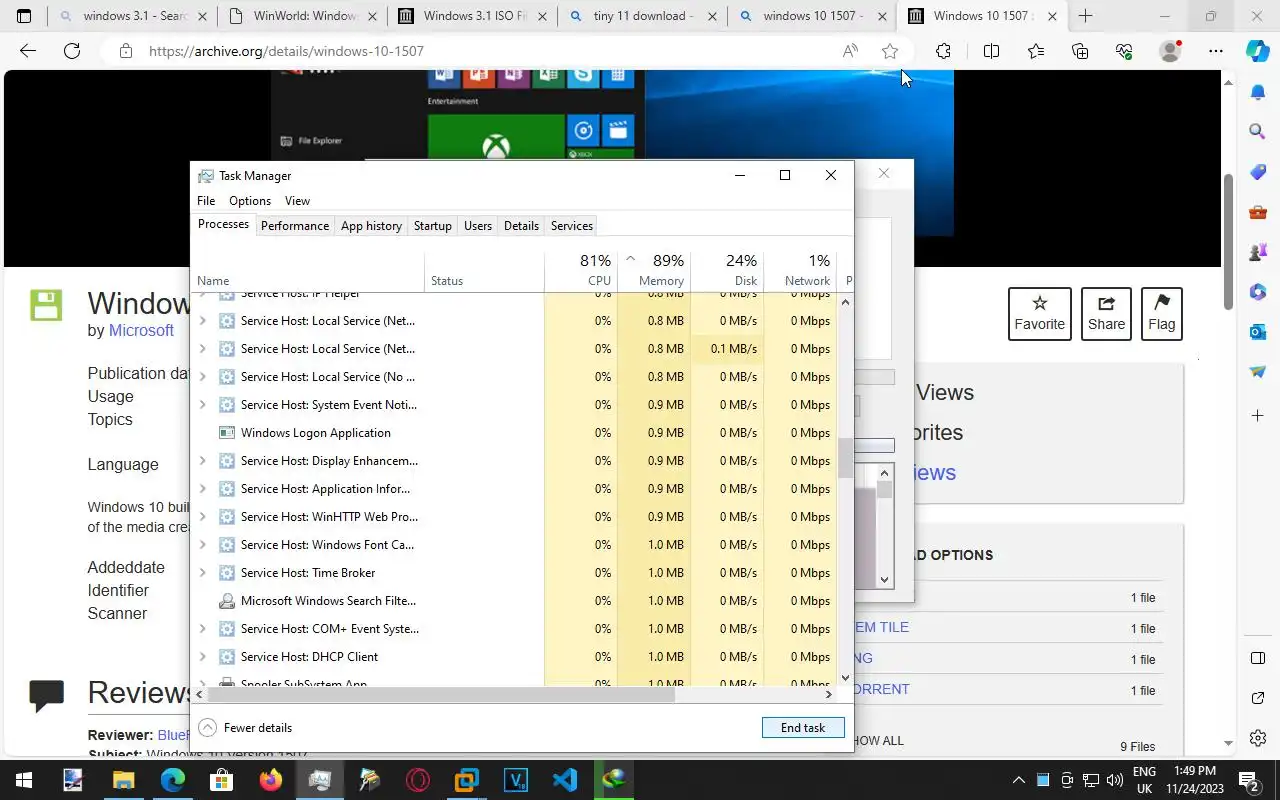1280x800 pixels.
Task: Expand Service Host: Time Broker row
Action: pyautogui.click(x=203, y=573)
